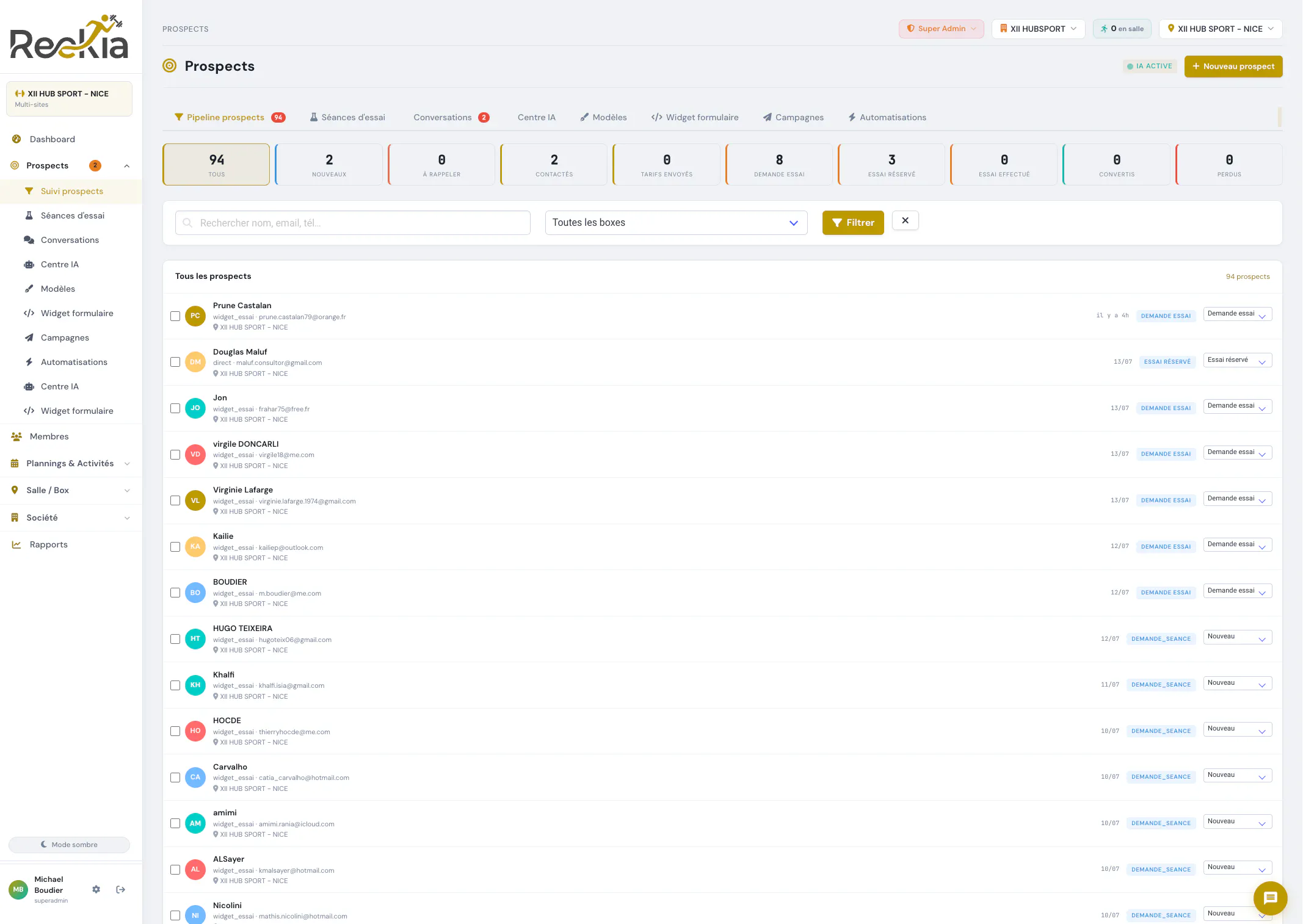Click the Nouveau prospect button
1303x924 pixels.
click(x=1233, y=67)
